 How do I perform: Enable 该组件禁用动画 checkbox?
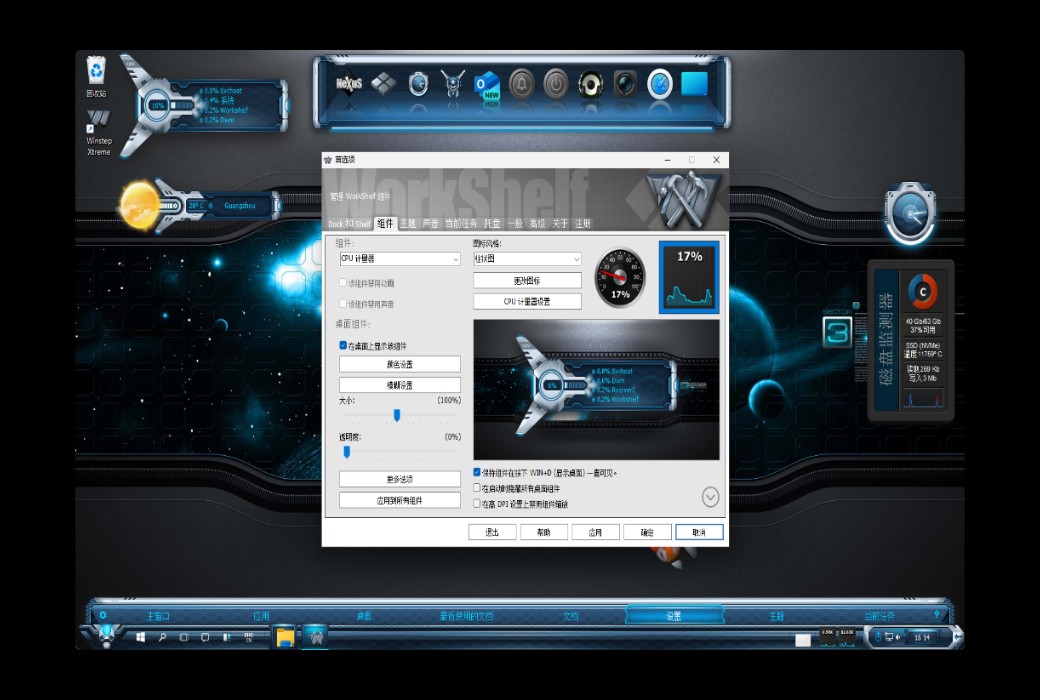click(x=342, y=282)
